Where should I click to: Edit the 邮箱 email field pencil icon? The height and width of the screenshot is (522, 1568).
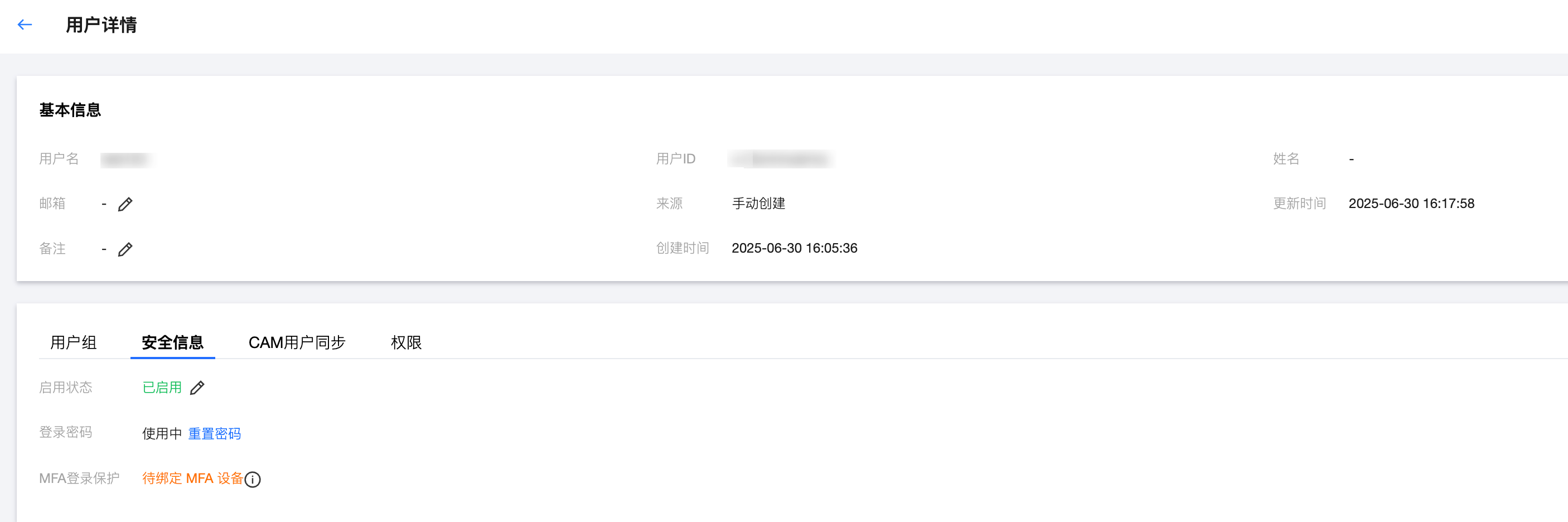125,204
